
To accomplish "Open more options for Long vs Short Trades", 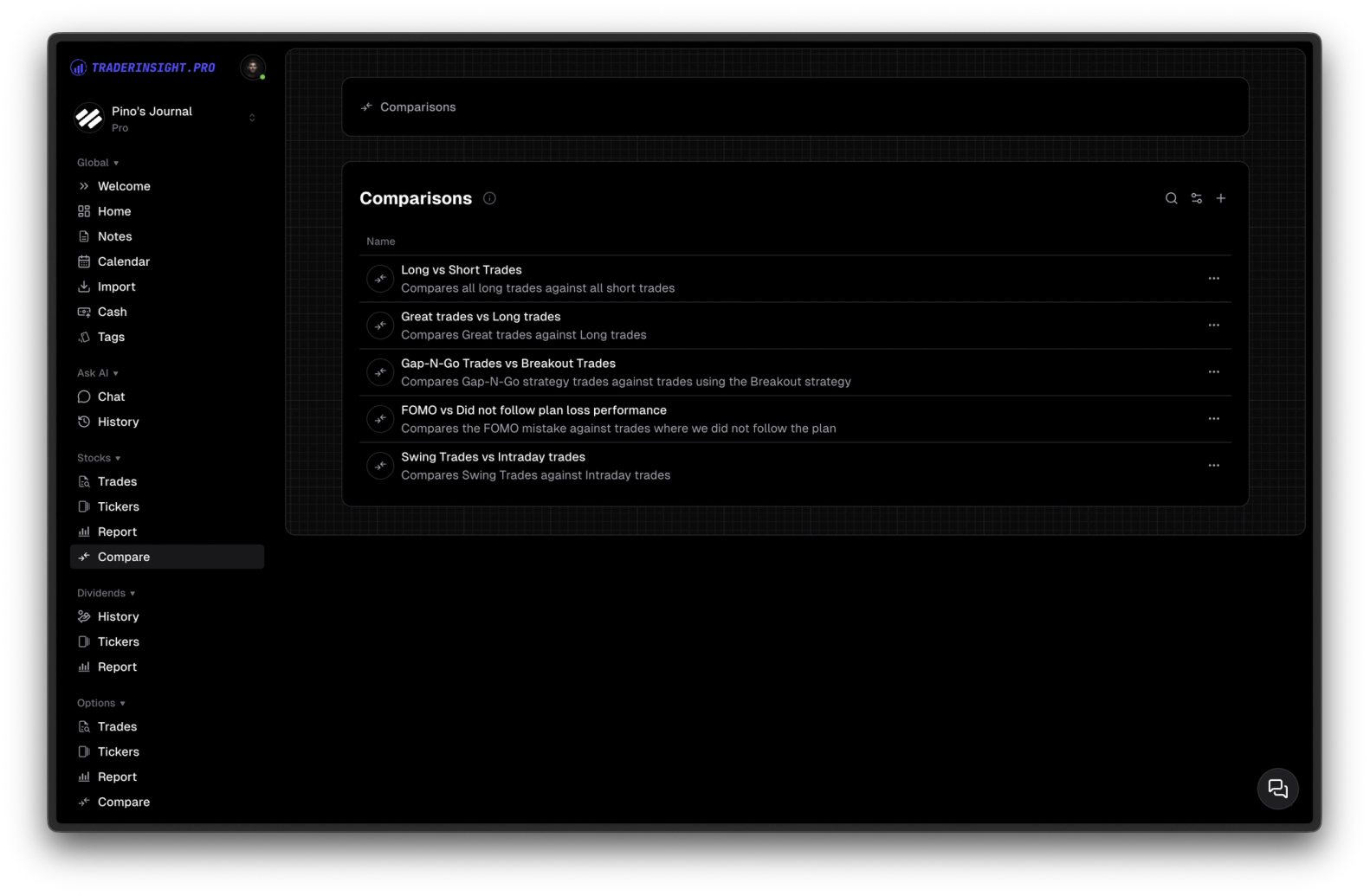I will [1213, 279].
